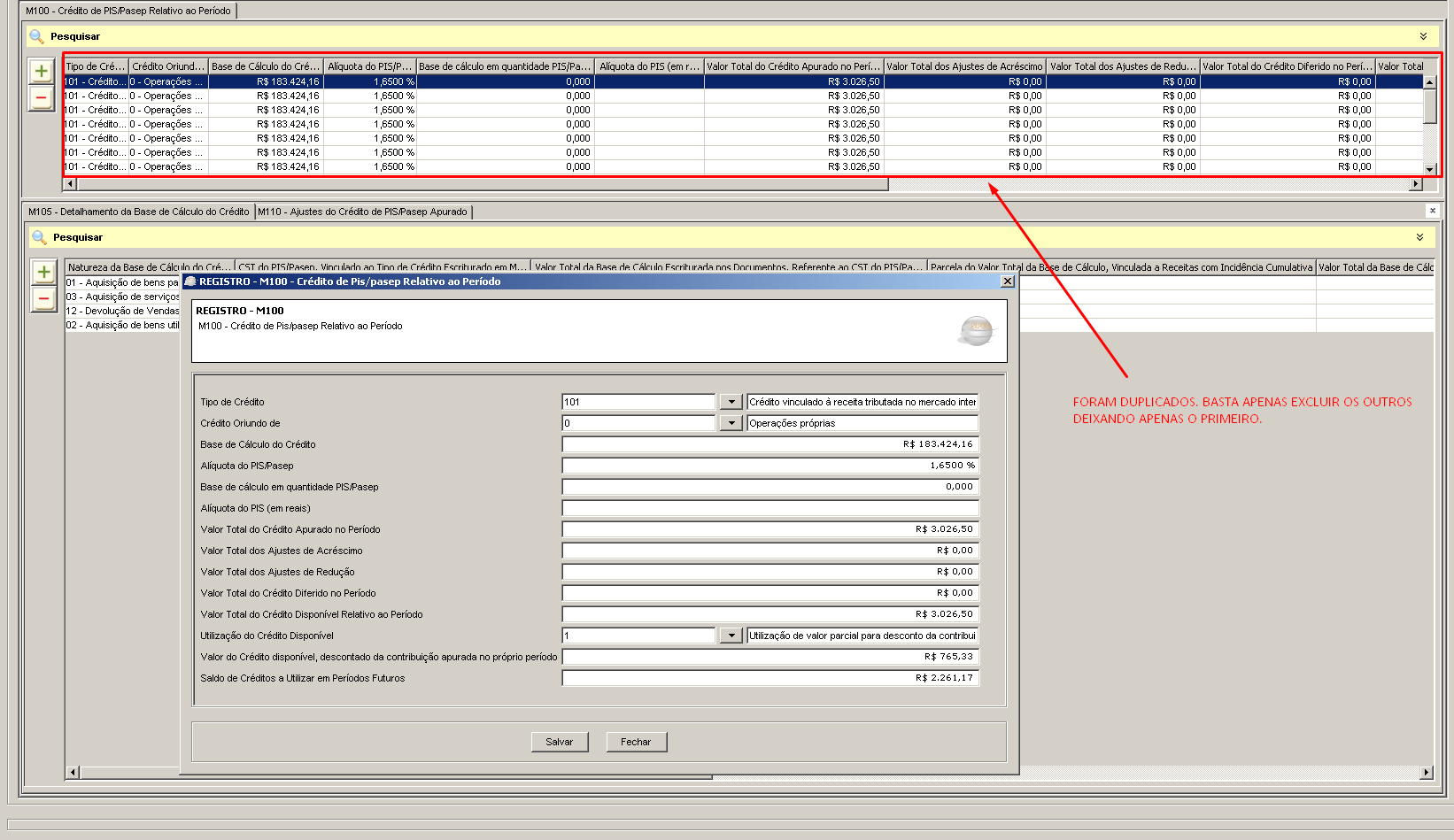Edit the Tipo de Crédito code field
The width and height of the screenshot is (1454, 840).
(x=638, y=402)
